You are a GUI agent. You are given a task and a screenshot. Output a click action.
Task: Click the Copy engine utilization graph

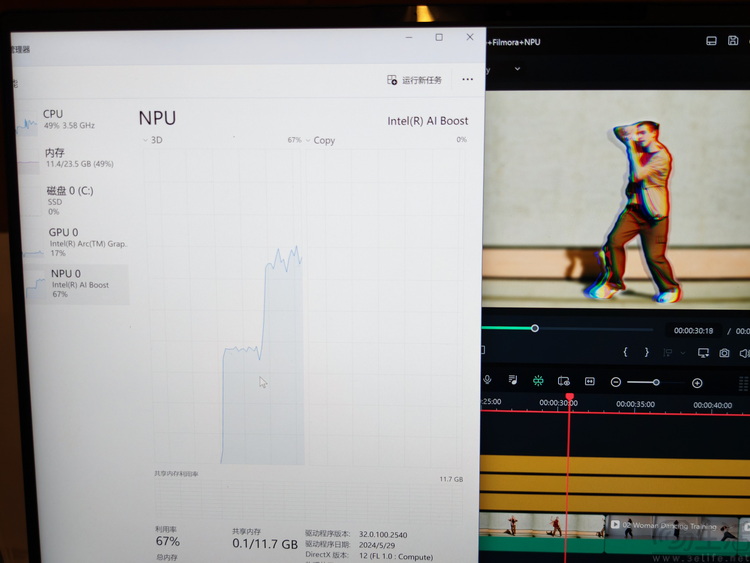tap(386, 307)
